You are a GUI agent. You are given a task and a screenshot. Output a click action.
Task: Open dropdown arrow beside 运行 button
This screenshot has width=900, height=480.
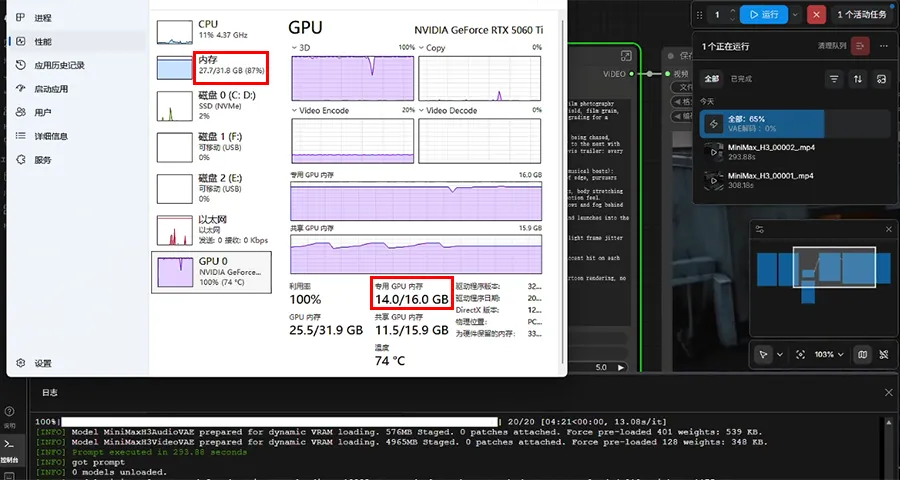click(x=796, y=14)
